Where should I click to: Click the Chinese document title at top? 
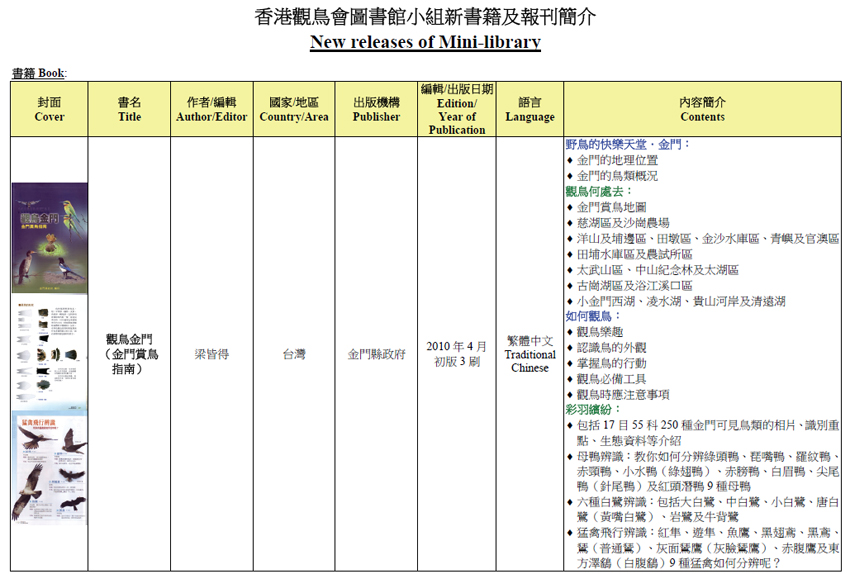click(425, 16)
